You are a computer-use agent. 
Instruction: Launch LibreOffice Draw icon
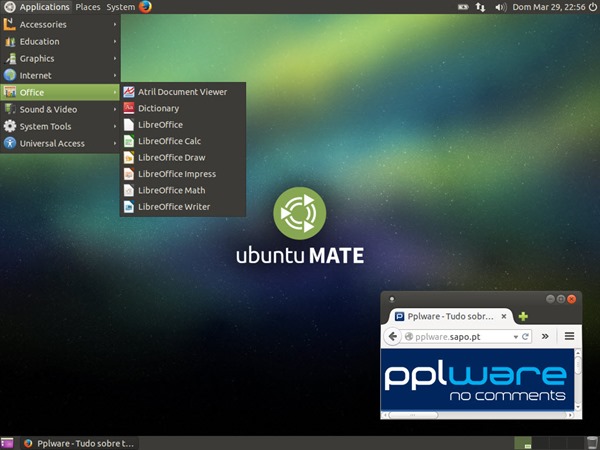pyautogui.click(x=129, y=157)
